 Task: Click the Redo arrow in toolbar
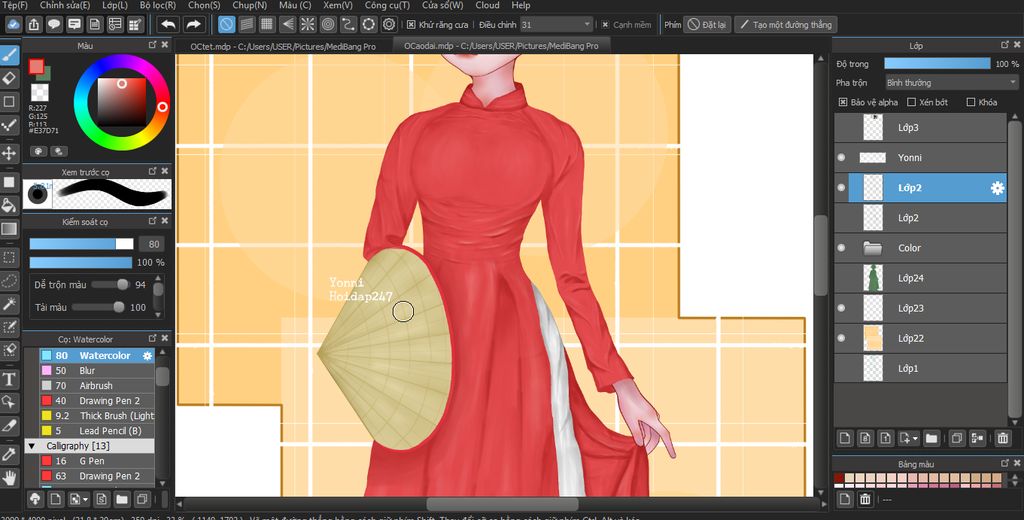(193, 25)
